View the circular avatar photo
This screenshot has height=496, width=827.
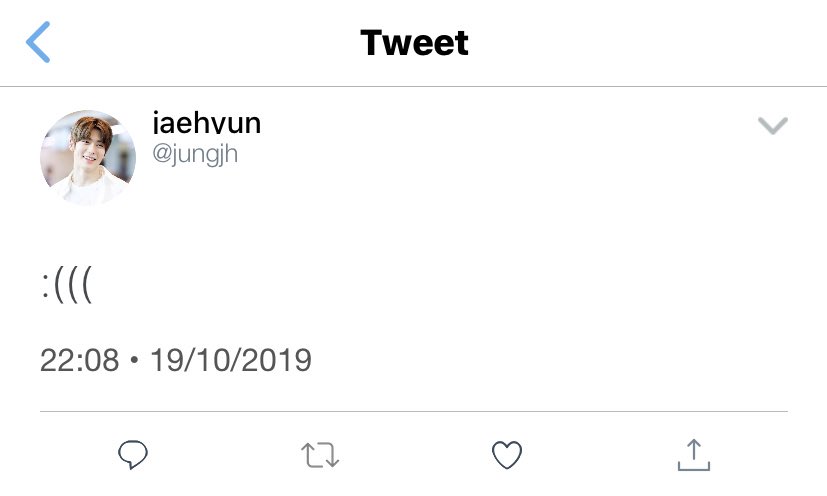pos(88,157)
